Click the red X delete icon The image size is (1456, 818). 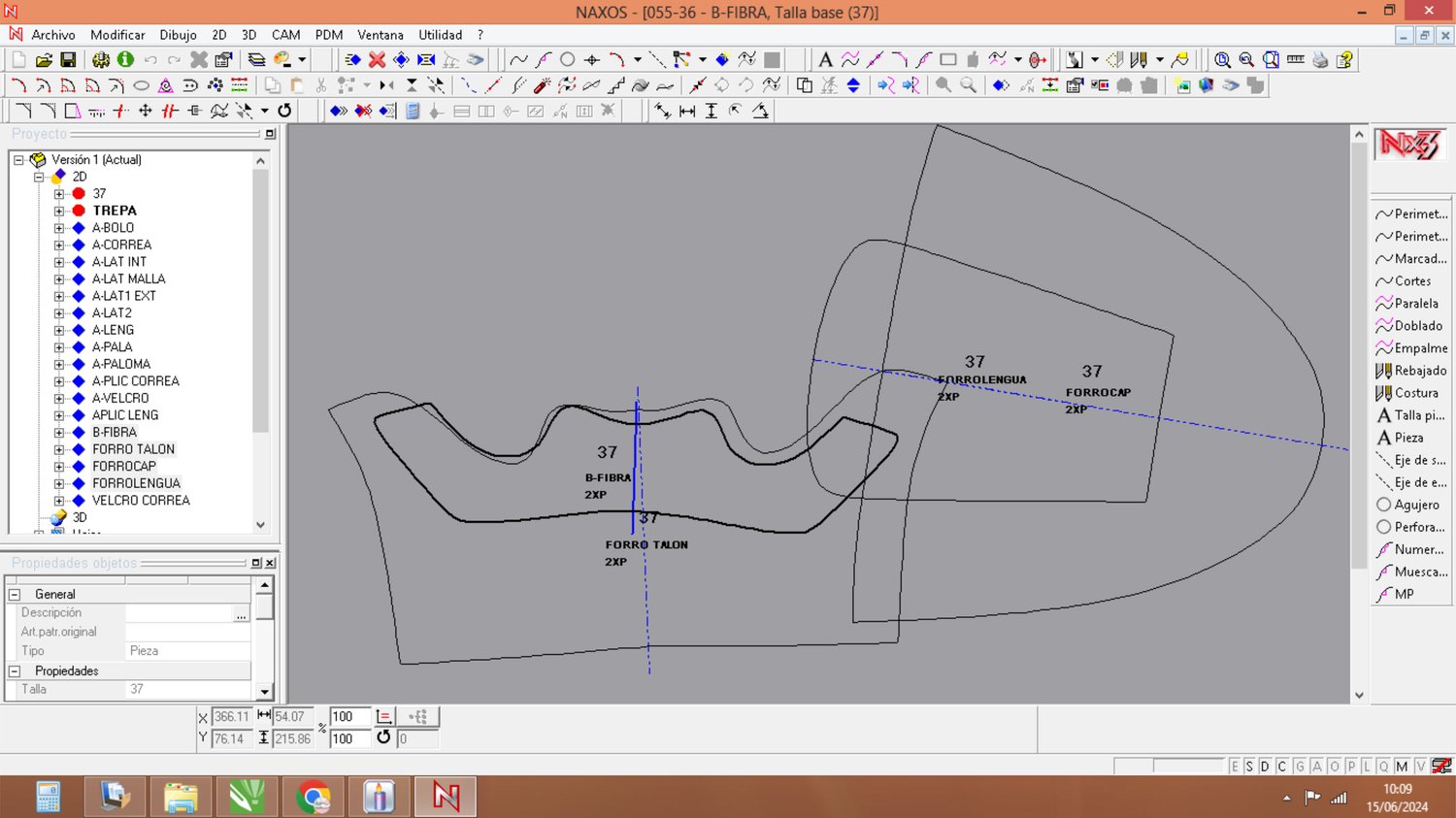pos(377,60)
